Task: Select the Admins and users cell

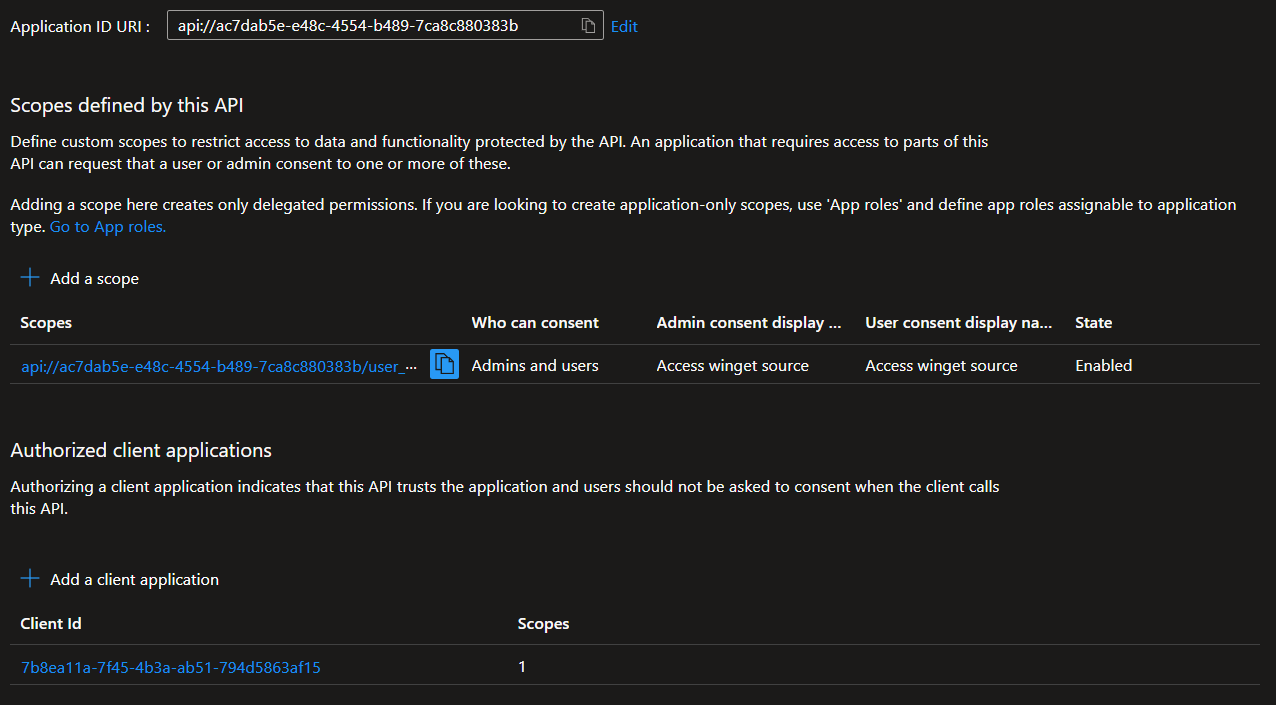Action: coord(535,366)
